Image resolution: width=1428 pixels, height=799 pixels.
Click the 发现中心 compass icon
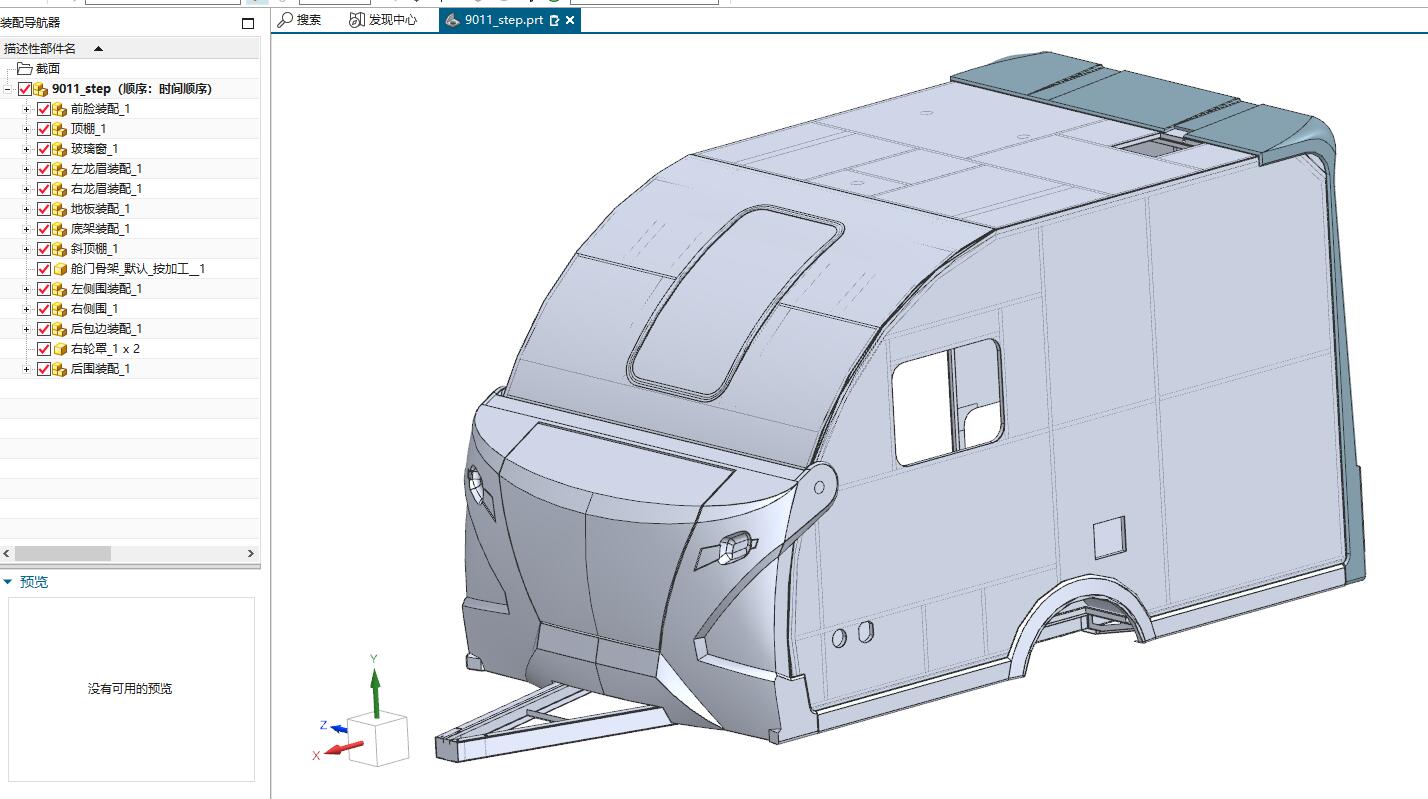coord(357,20)
